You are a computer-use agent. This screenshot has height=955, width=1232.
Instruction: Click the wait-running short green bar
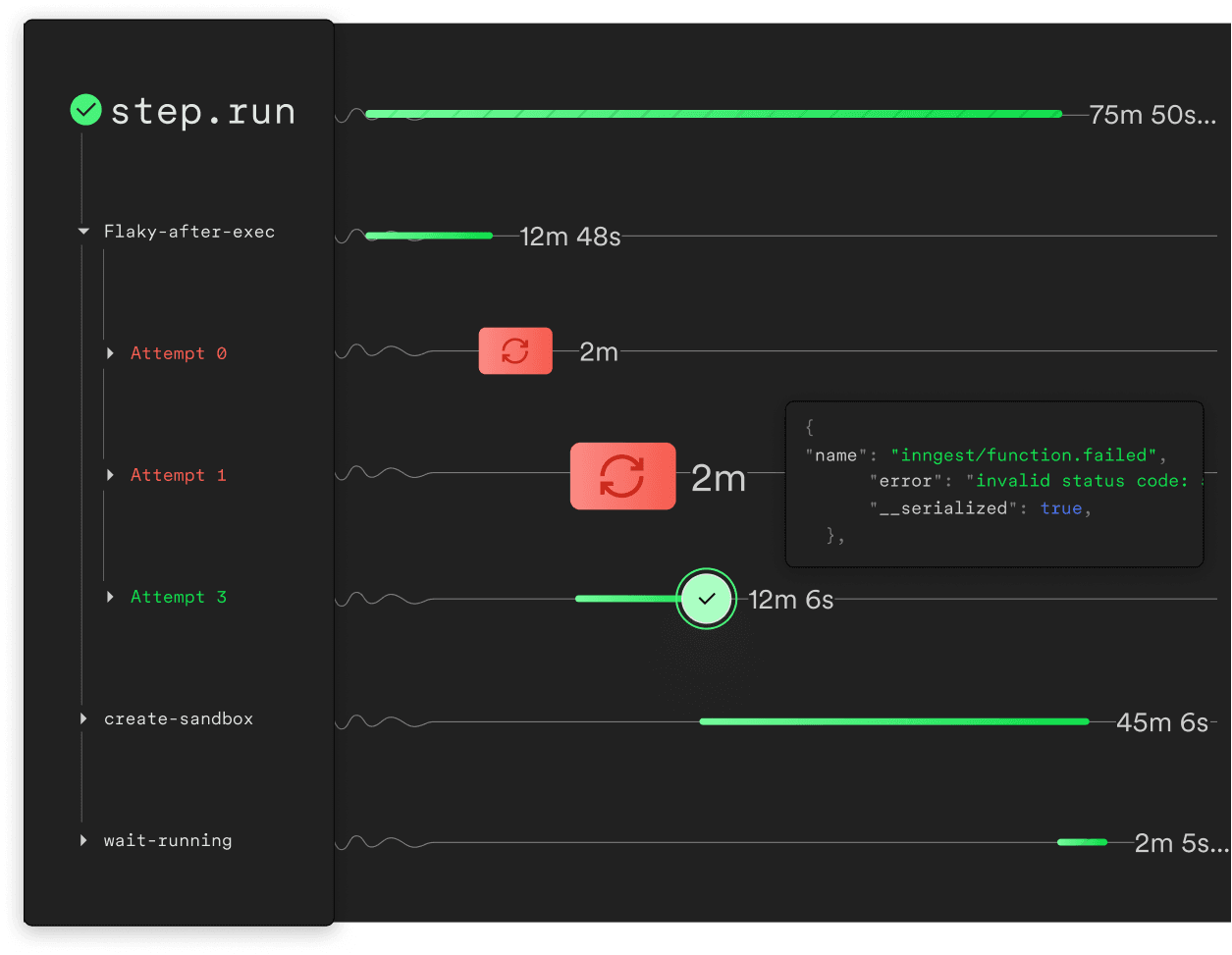coord(1083,842)
